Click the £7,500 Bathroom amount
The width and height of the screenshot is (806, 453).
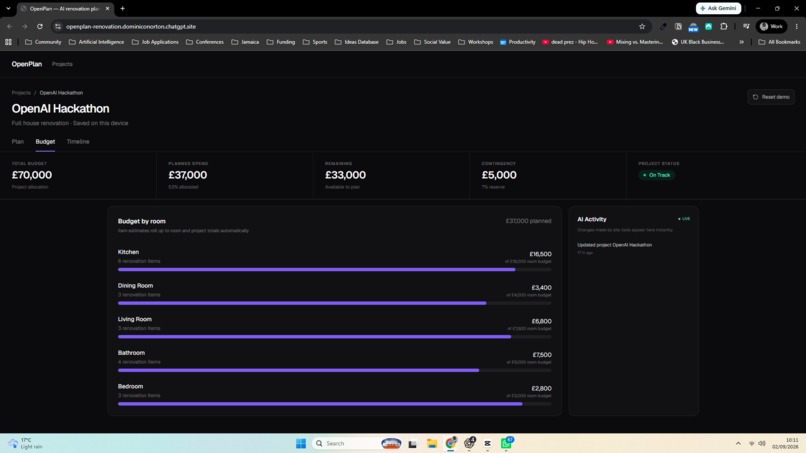542,355
